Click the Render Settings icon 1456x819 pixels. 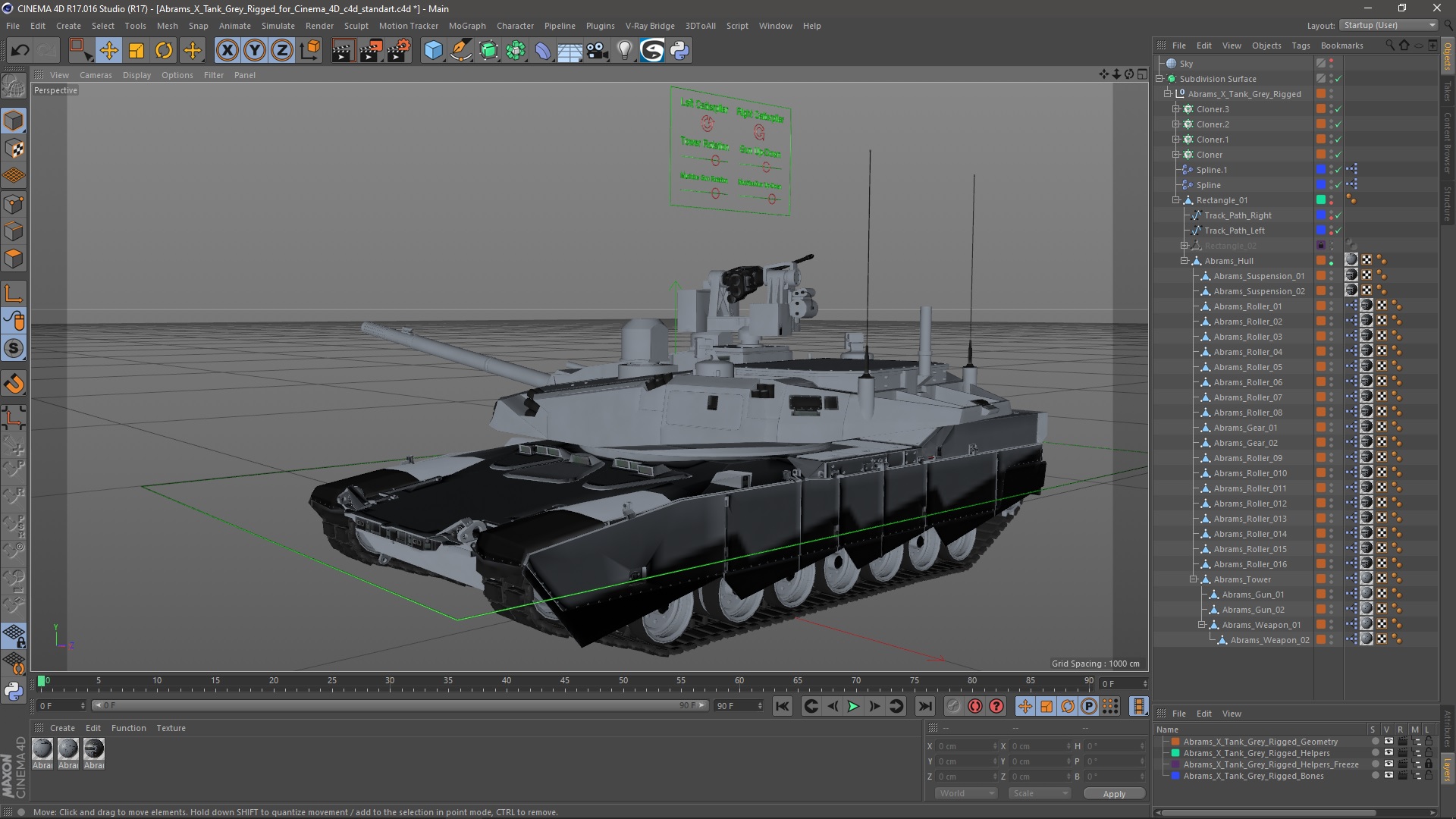click(398, 51)
